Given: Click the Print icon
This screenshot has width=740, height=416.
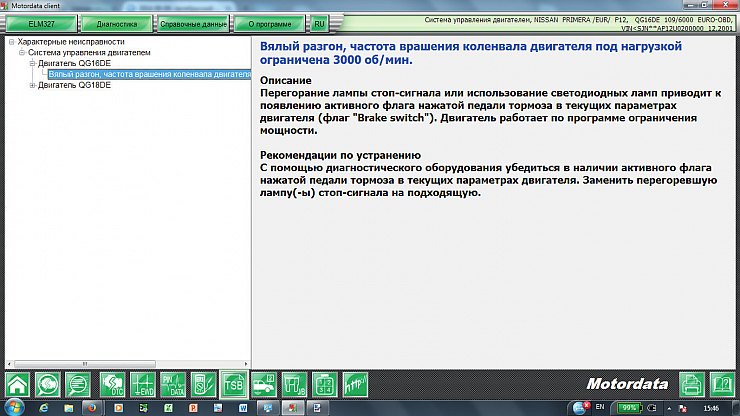Looking at the screenshot, I should pos(692,384).
